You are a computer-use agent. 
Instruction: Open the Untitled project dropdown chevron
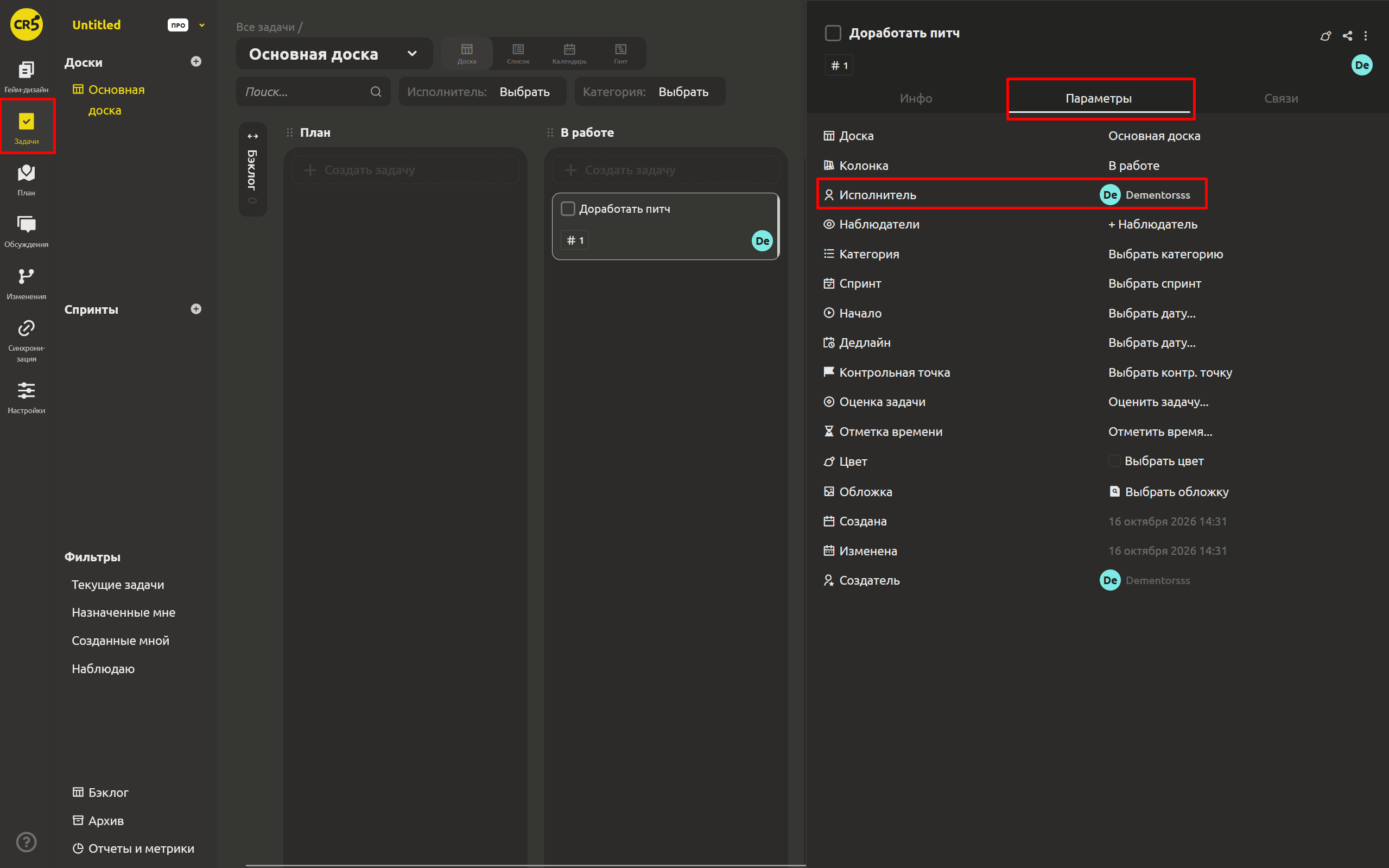tap(202, 24)
